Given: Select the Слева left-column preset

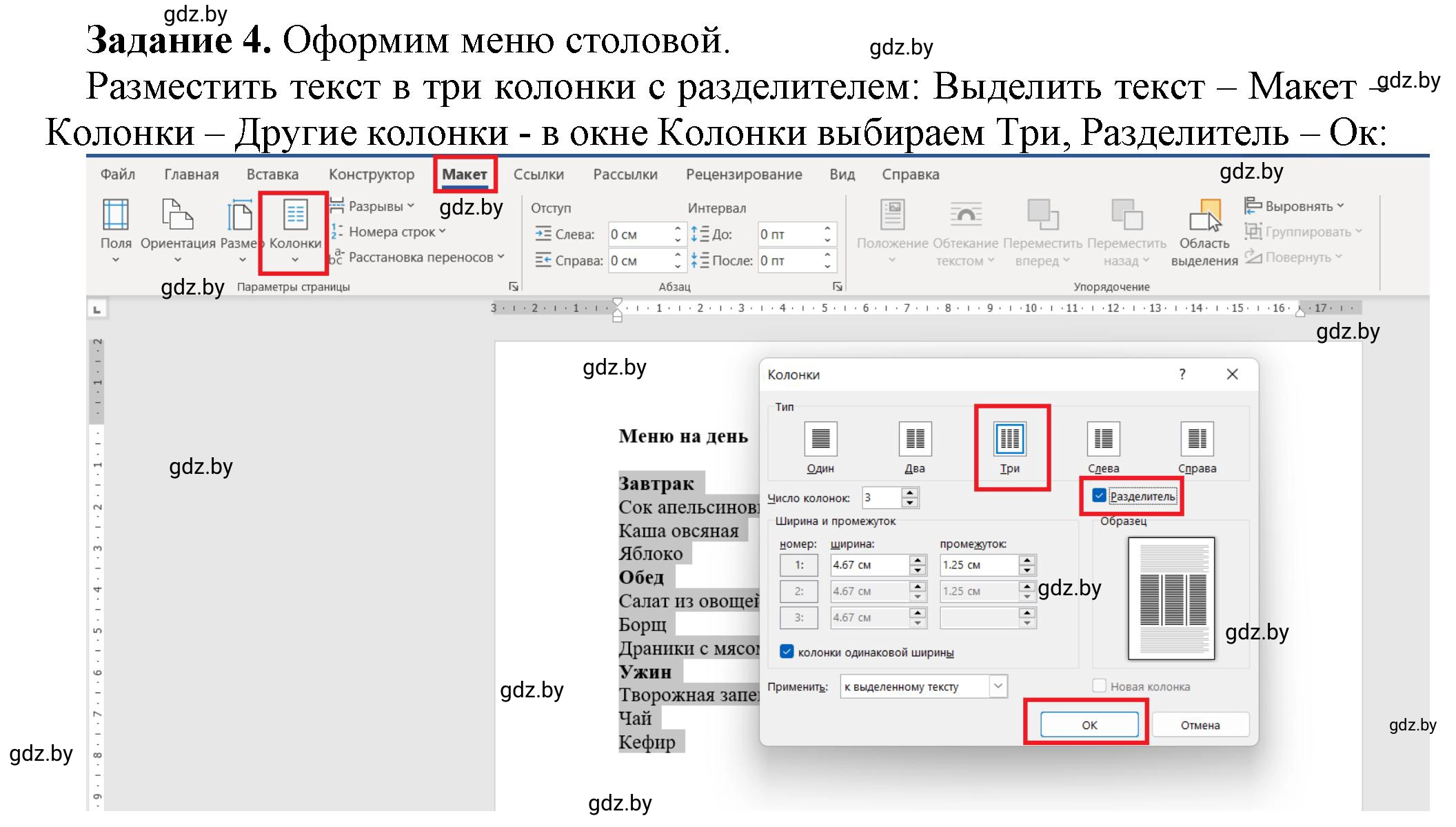Looking at the screenshot, I should [1104, 448].
